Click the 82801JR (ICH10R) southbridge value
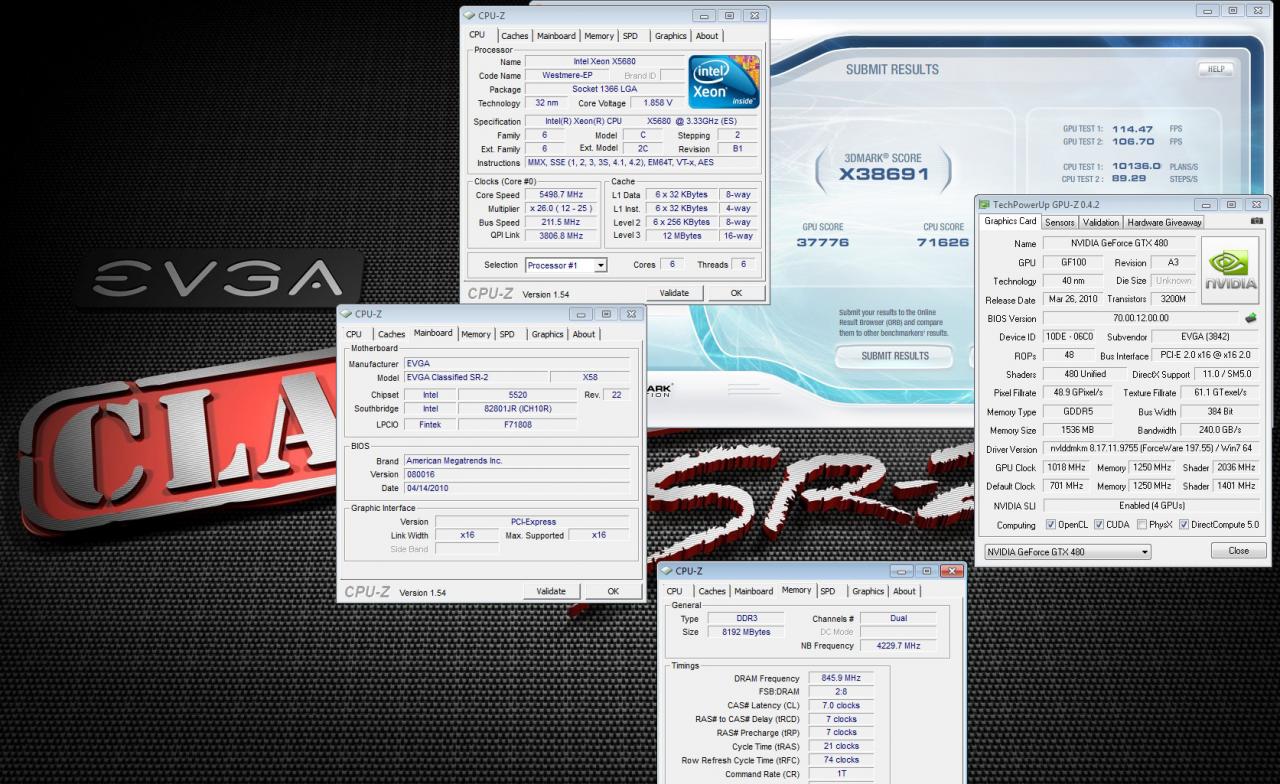 (x=517, y=409)
